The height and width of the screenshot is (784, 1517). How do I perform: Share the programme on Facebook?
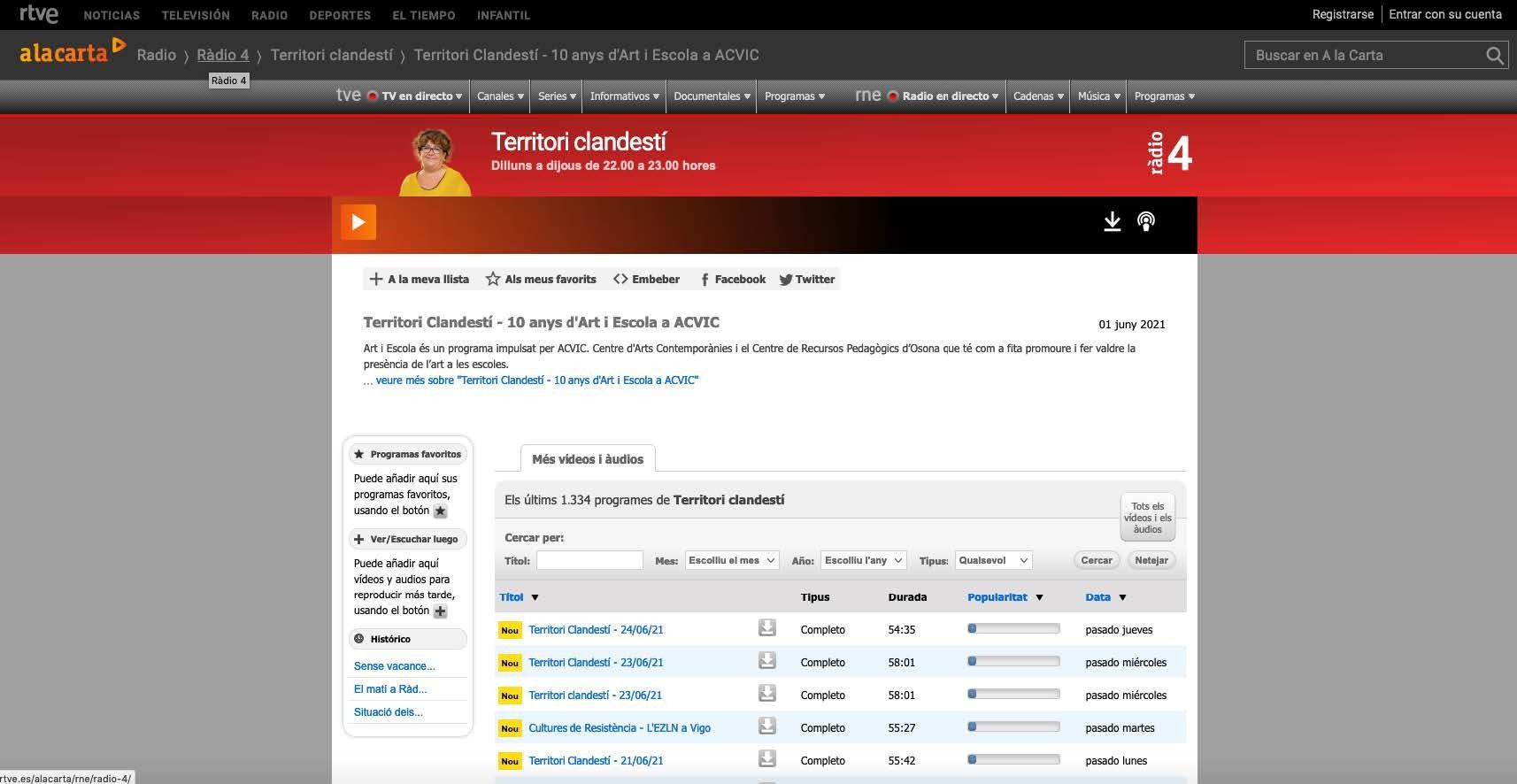733,279
